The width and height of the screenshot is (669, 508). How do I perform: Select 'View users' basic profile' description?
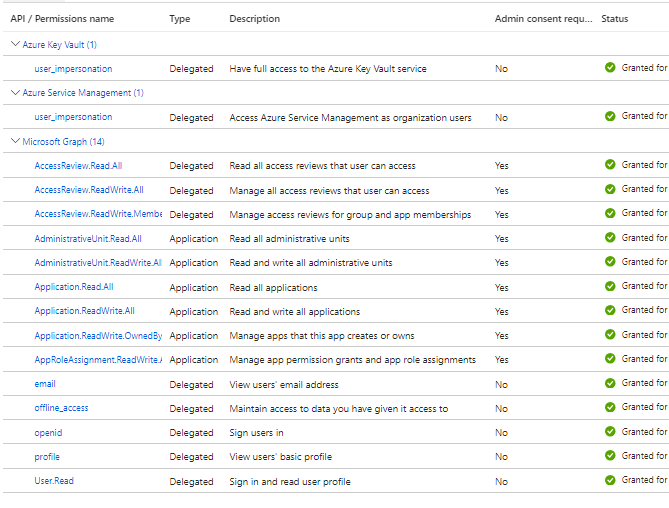pyautogui.click(x=281, y=457)
